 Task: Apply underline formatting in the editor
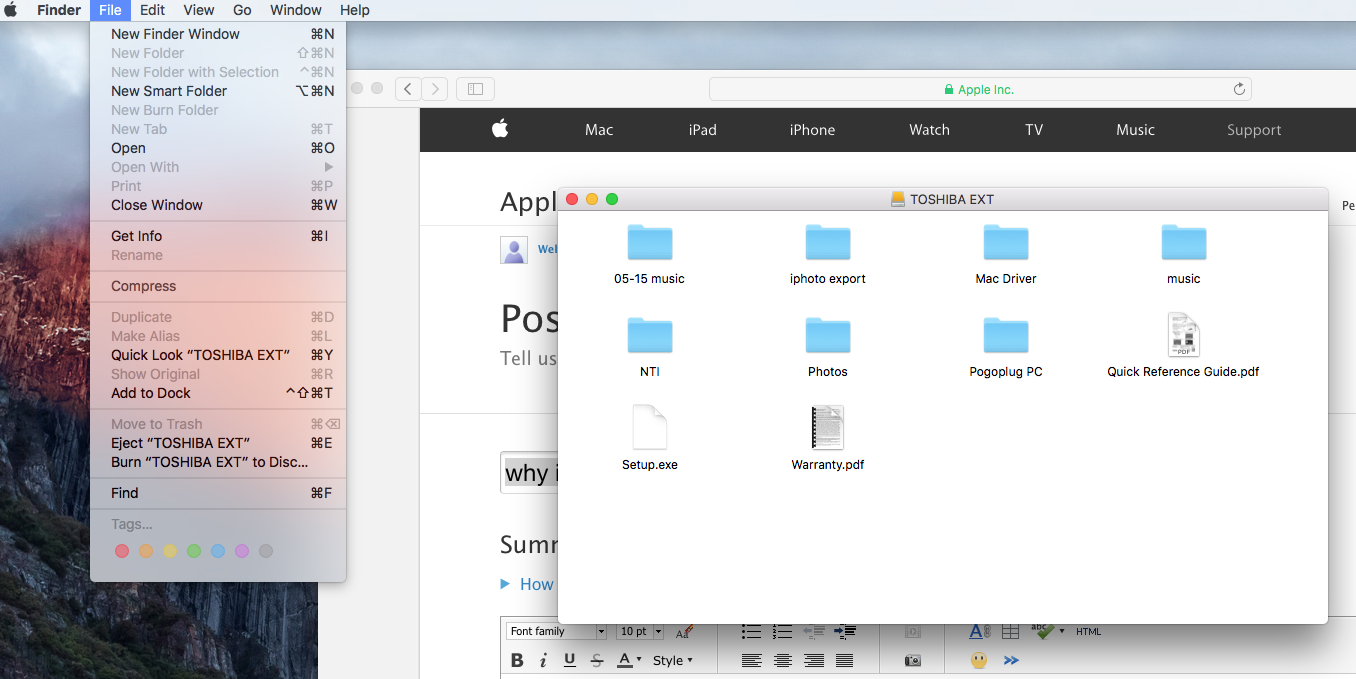pyautogui.click(x=570, y=660)
